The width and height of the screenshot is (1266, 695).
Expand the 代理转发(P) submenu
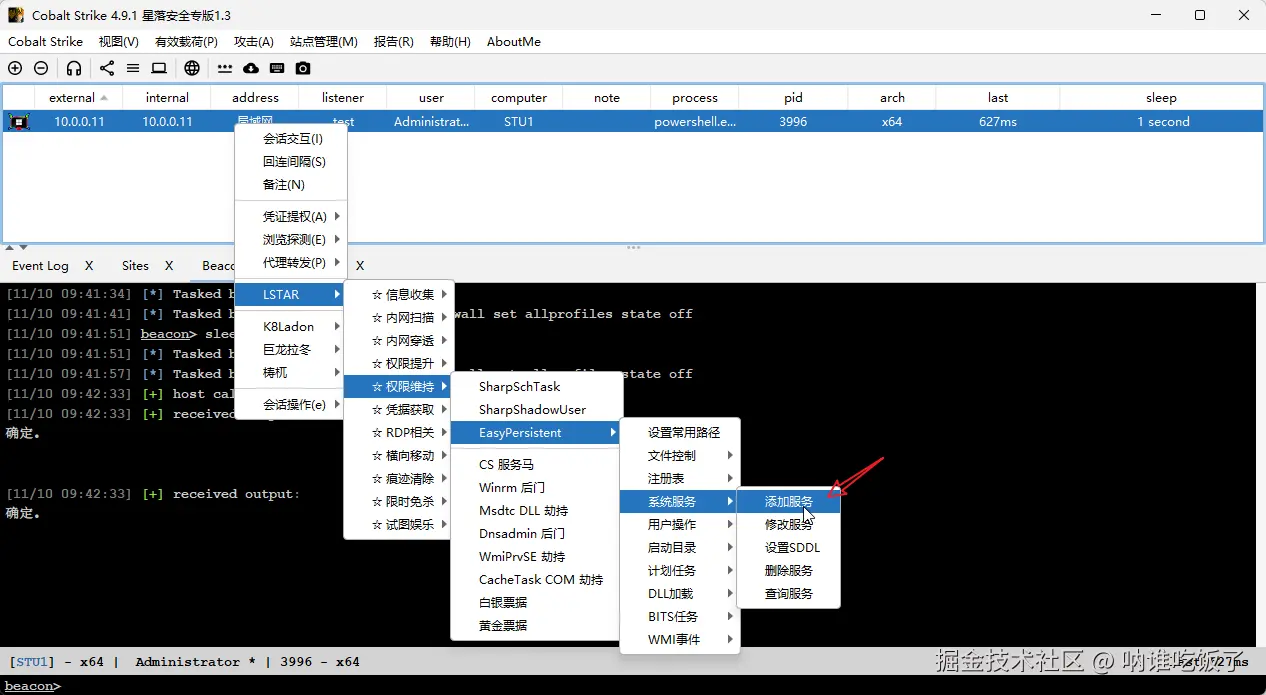coord(291,263)
